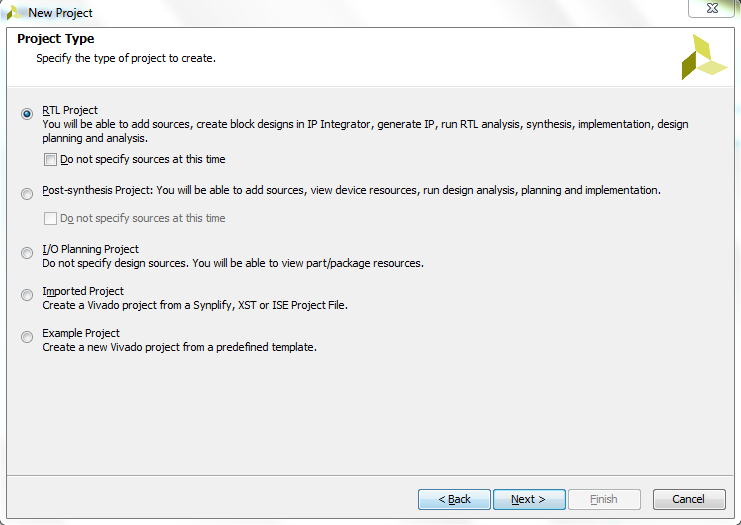Select the RTL Project radio button

pyautogui.click(x=27, y=114)
